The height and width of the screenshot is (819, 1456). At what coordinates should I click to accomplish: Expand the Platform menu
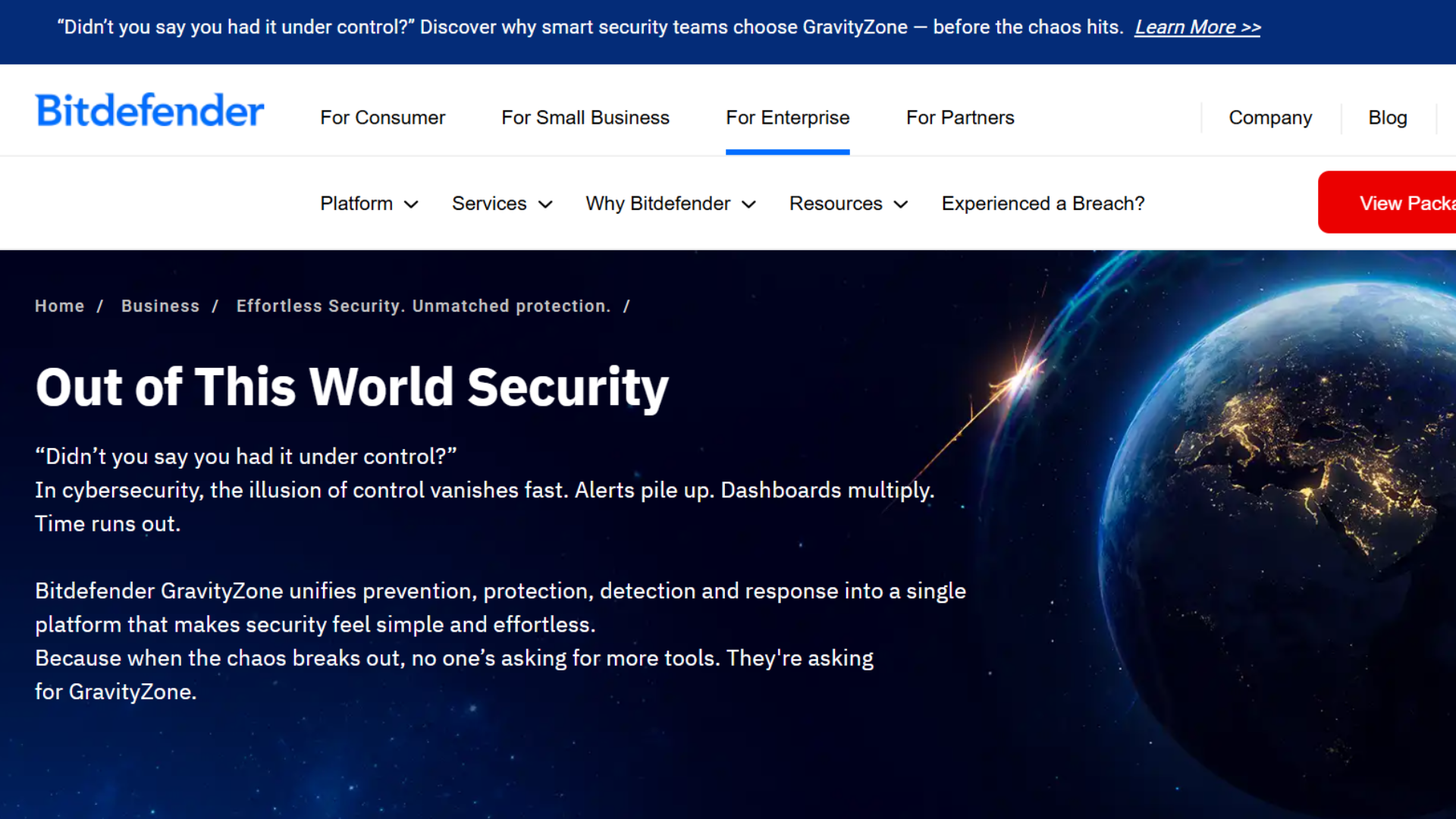pos(369,203)
